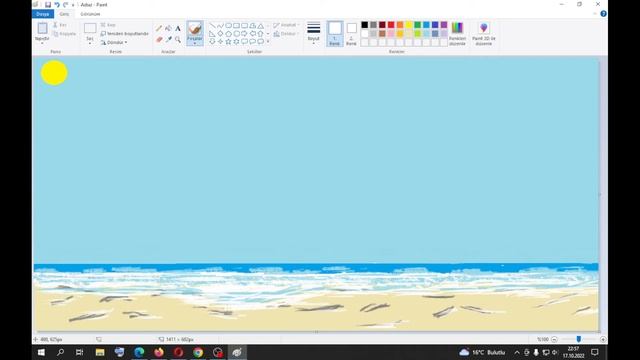Click the Seç selection rectangle icon

90,28
